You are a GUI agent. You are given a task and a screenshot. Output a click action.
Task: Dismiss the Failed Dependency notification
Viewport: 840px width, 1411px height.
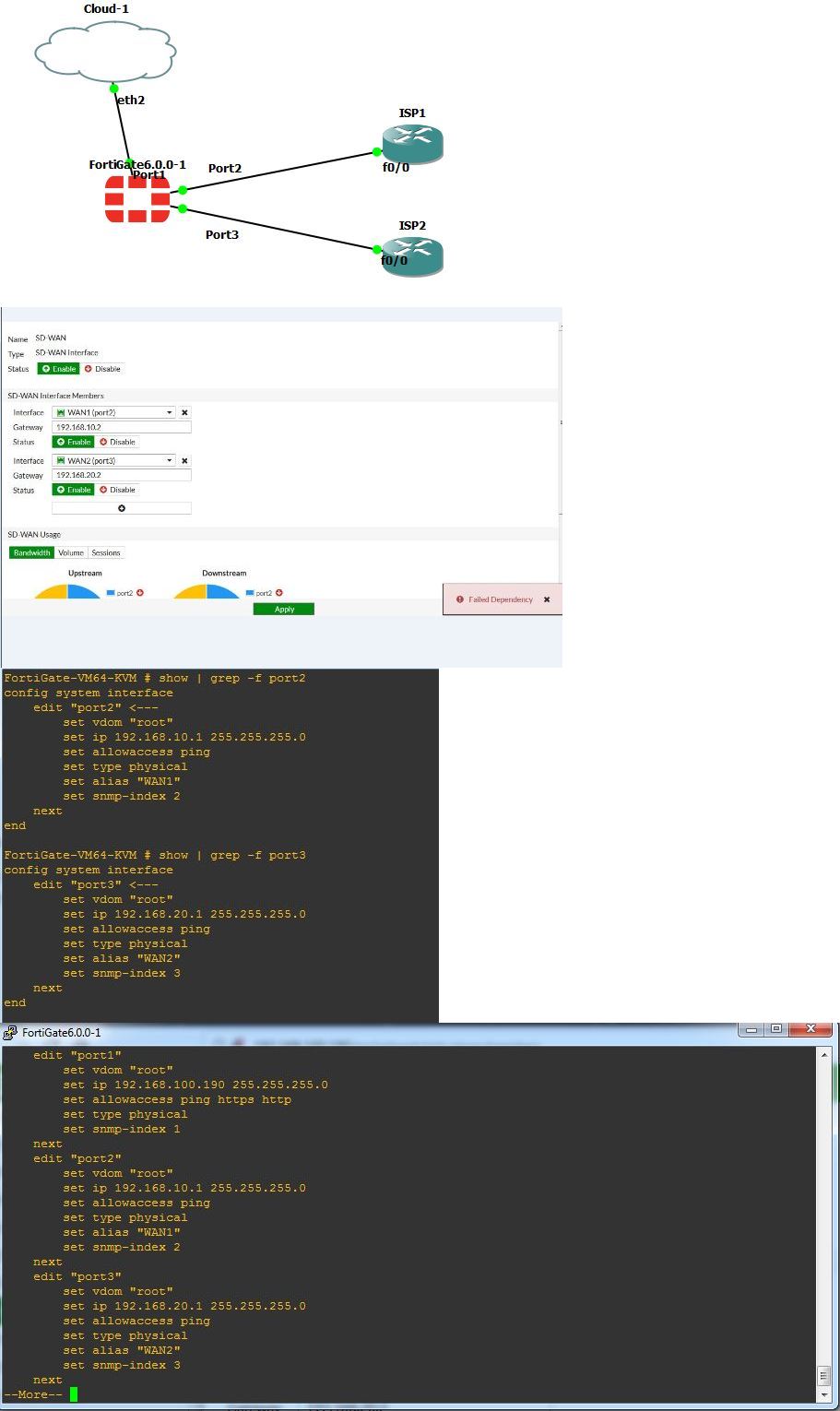[x=546, y=599]
